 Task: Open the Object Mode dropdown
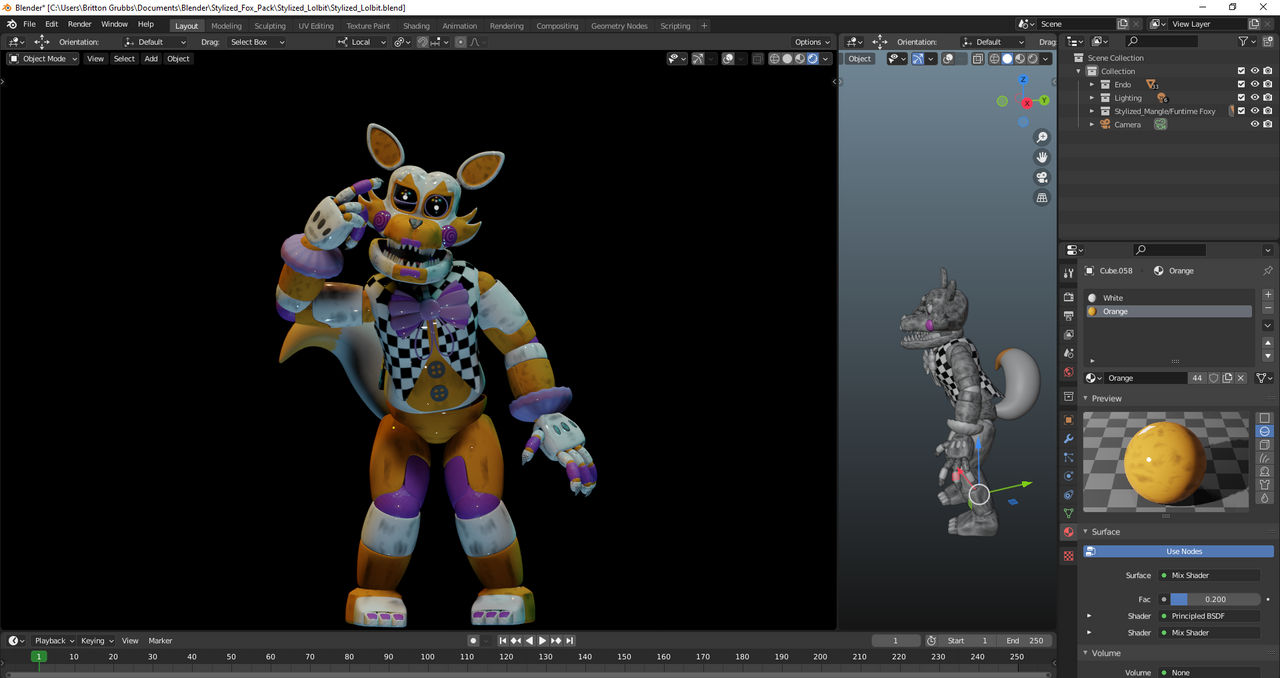point(43,58)
